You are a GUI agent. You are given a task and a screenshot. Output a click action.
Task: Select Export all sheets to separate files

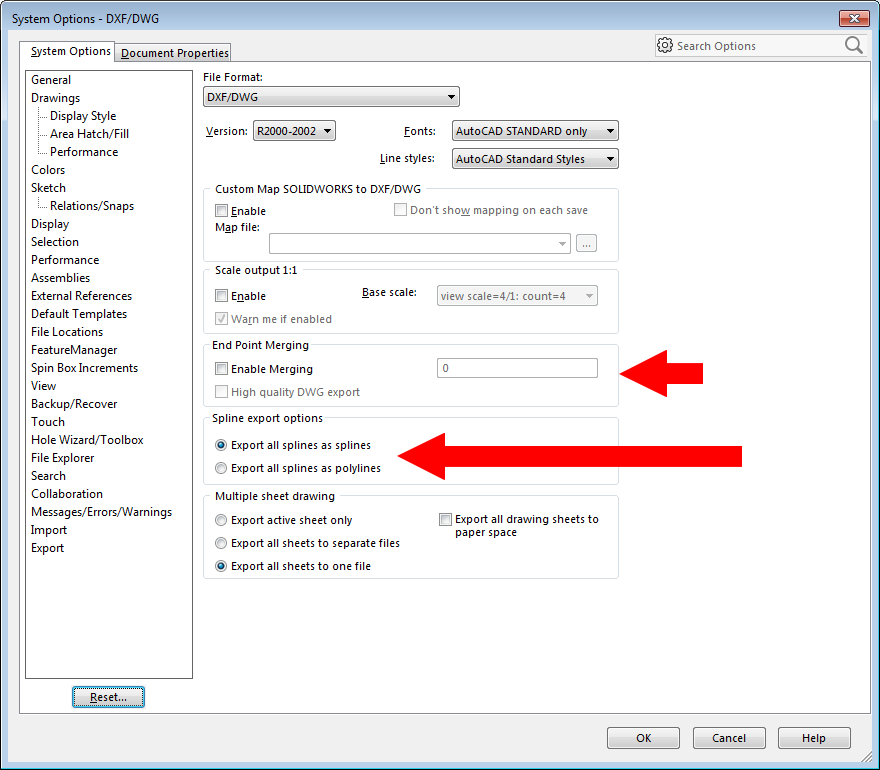[222, 543]
